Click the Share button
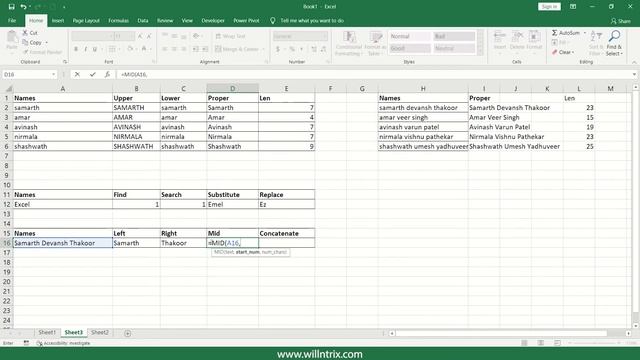This screenshot has width=640, height=360. [621, 21]
